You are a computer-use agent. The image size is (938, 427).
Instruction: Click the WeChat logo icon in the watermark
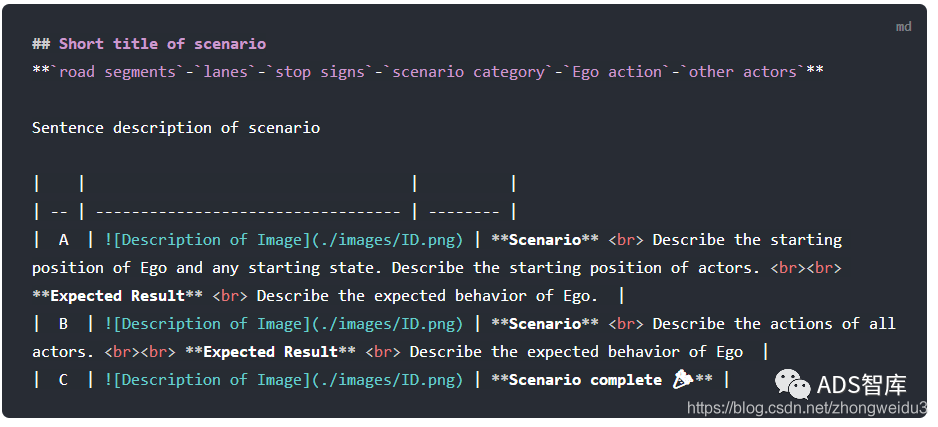click(793, 384)
